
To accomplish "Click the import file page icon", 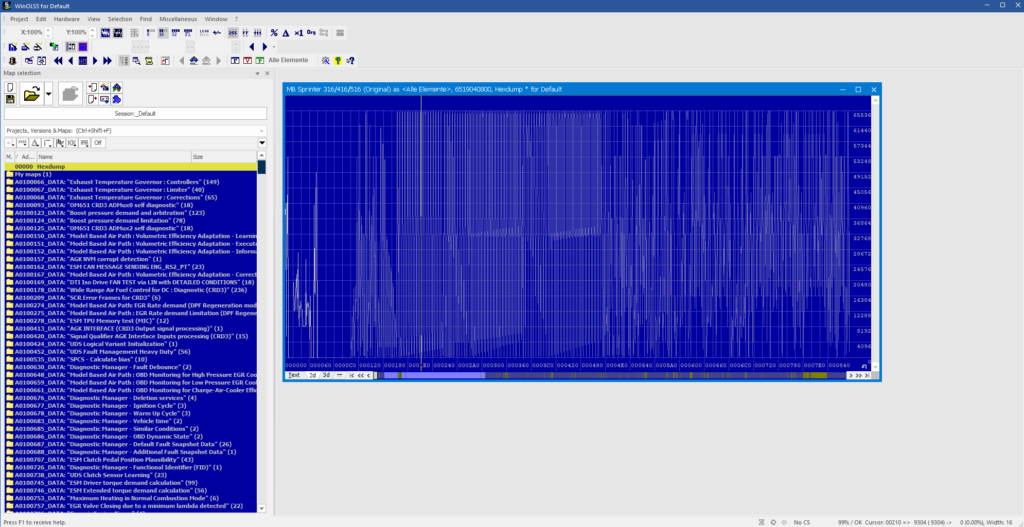I will click(x=92, y=87).
